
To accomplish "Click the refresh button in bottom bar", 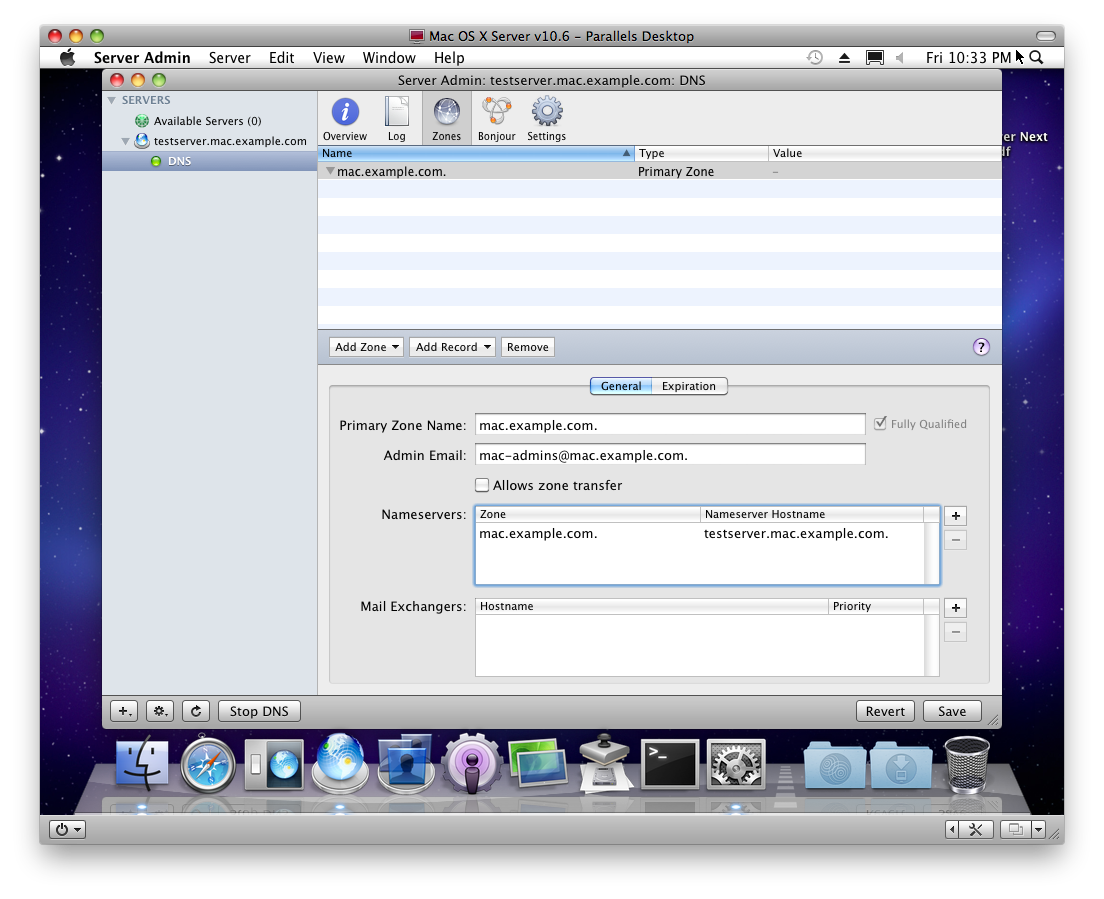I will click(196, 711).
